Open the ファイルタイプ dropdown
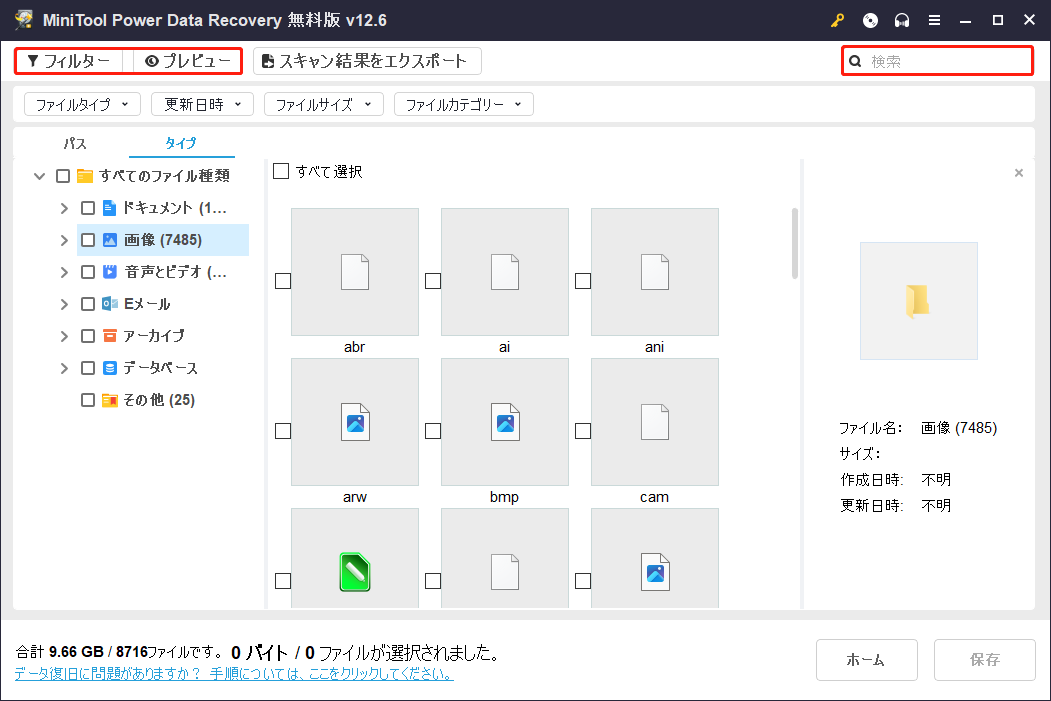Image resolution: width=1051 pixels, height=701 pixels. coord(81,104)
